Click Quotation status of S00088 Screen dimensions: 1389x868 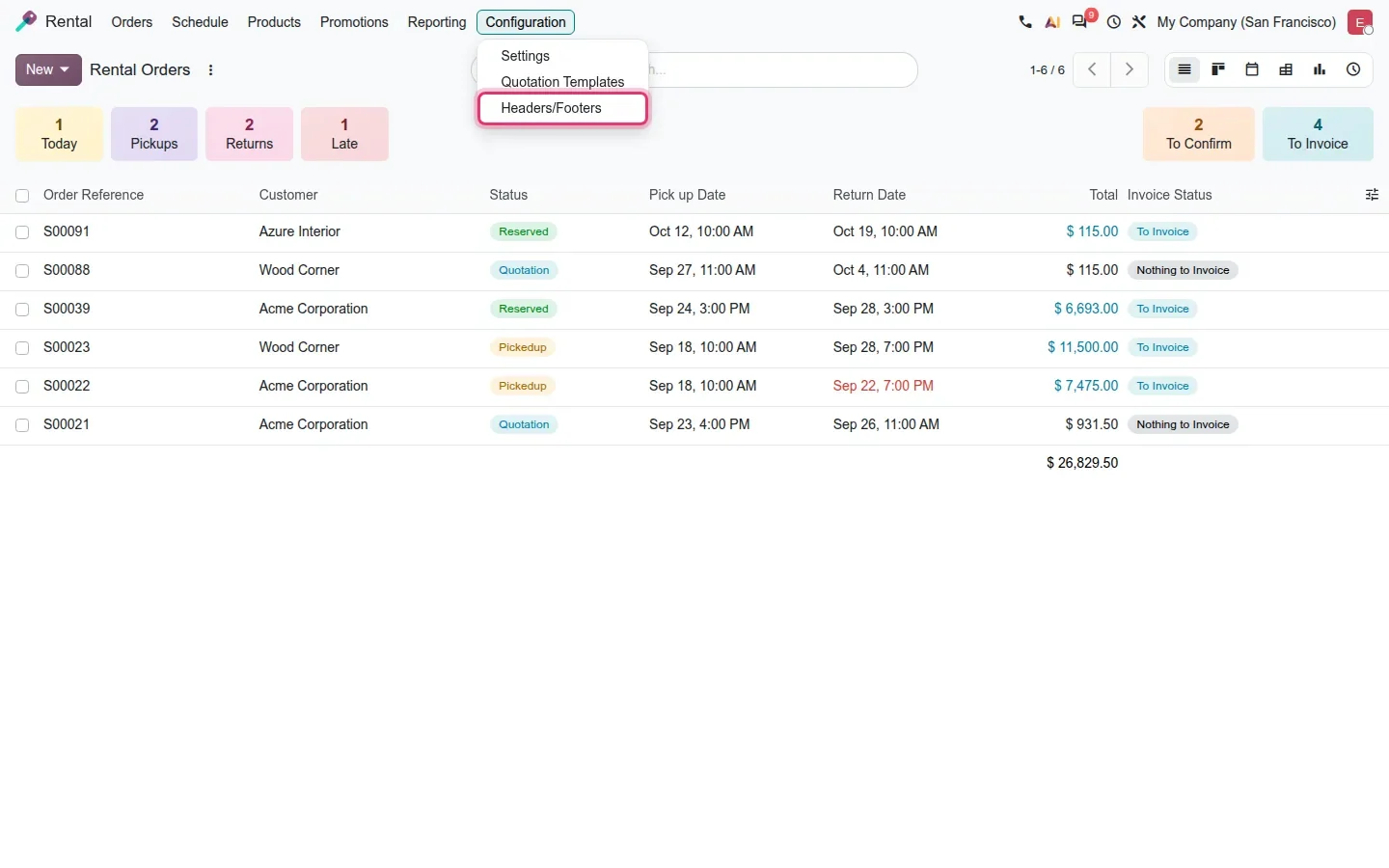click(524, 271)
